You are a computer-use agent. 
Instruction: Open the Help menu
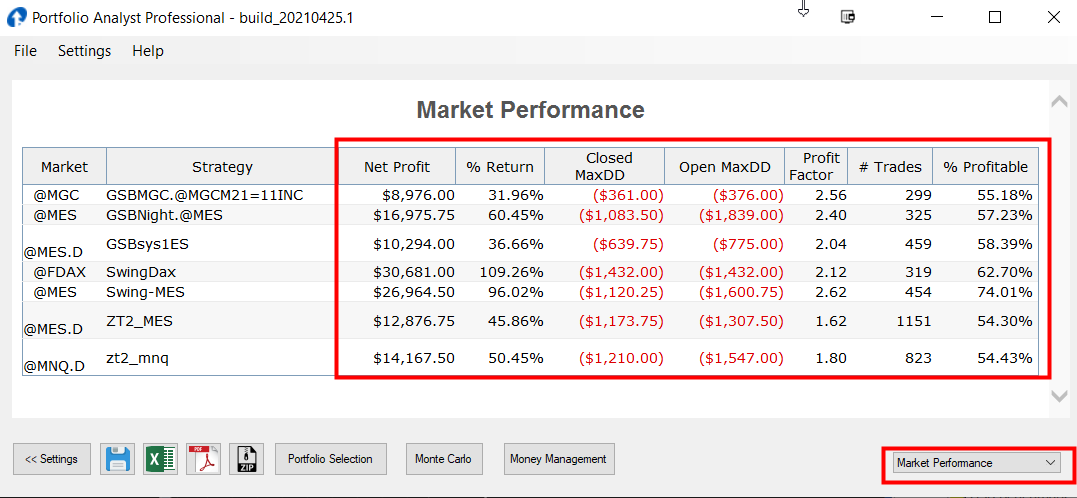pyautogui.click(x=147, y=51)
